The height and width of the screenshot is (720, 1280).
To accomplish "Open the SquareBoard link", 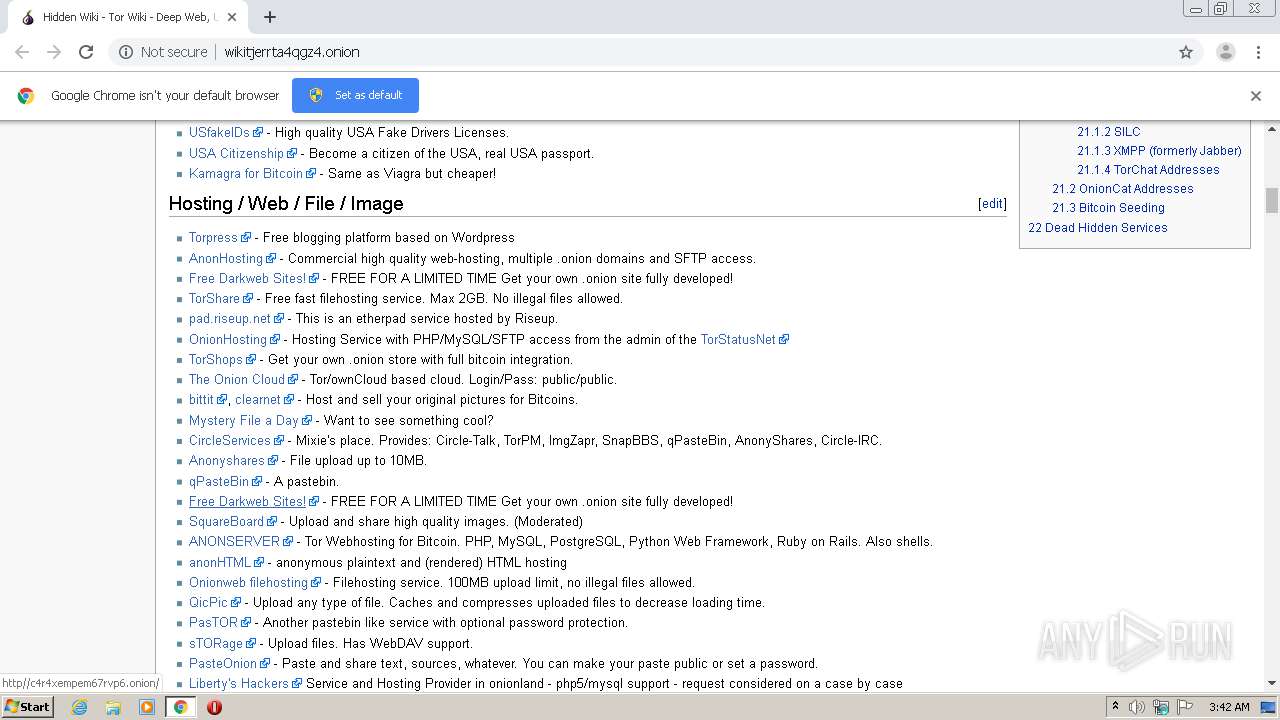I will pyautogui.click(x=227, y=521).
